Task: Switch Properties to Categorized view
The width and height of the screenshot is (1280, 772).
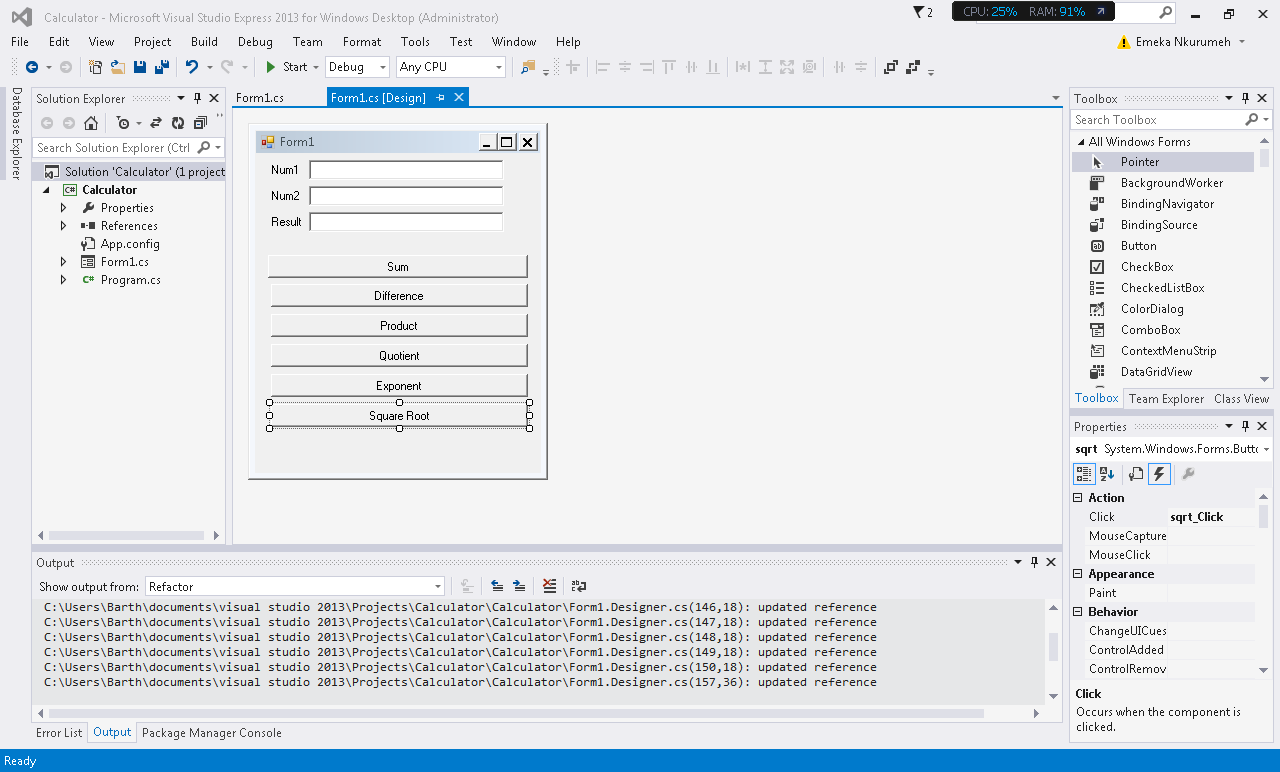Action: (1084, 474)
